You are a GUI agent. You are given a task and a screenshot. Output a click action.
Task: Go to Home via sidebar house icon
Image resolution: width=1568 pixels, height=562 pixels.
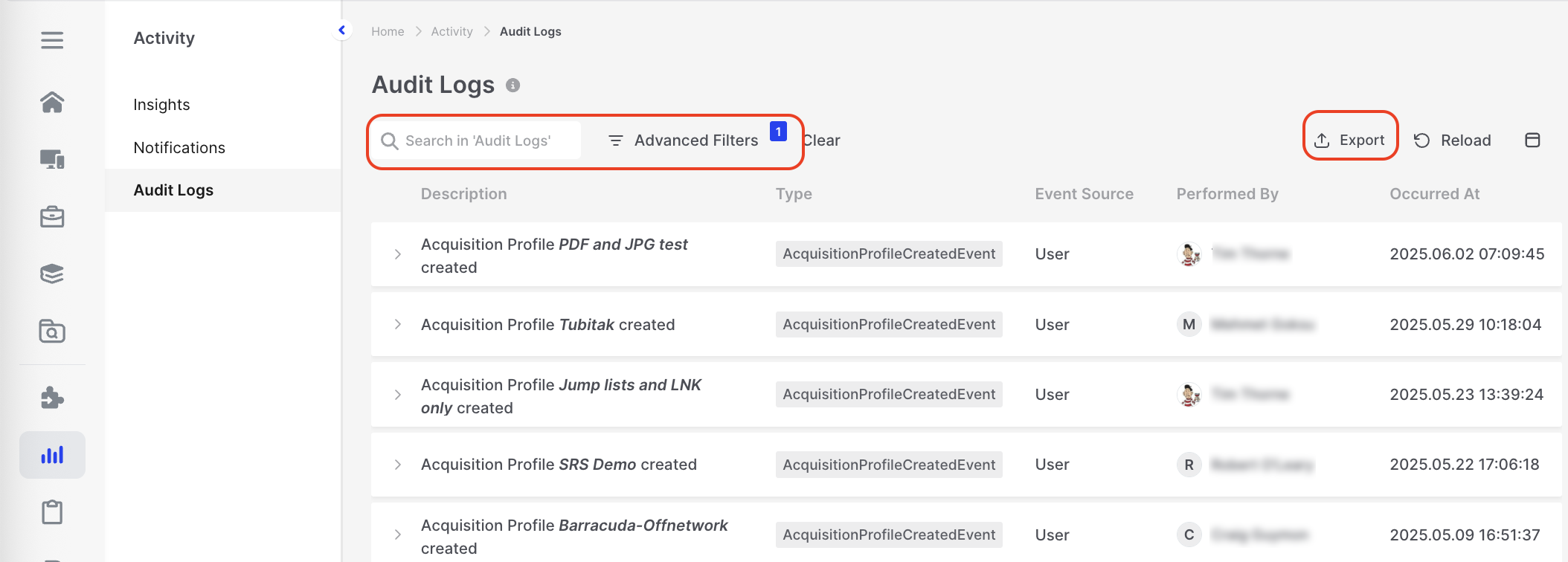(52, 102)
